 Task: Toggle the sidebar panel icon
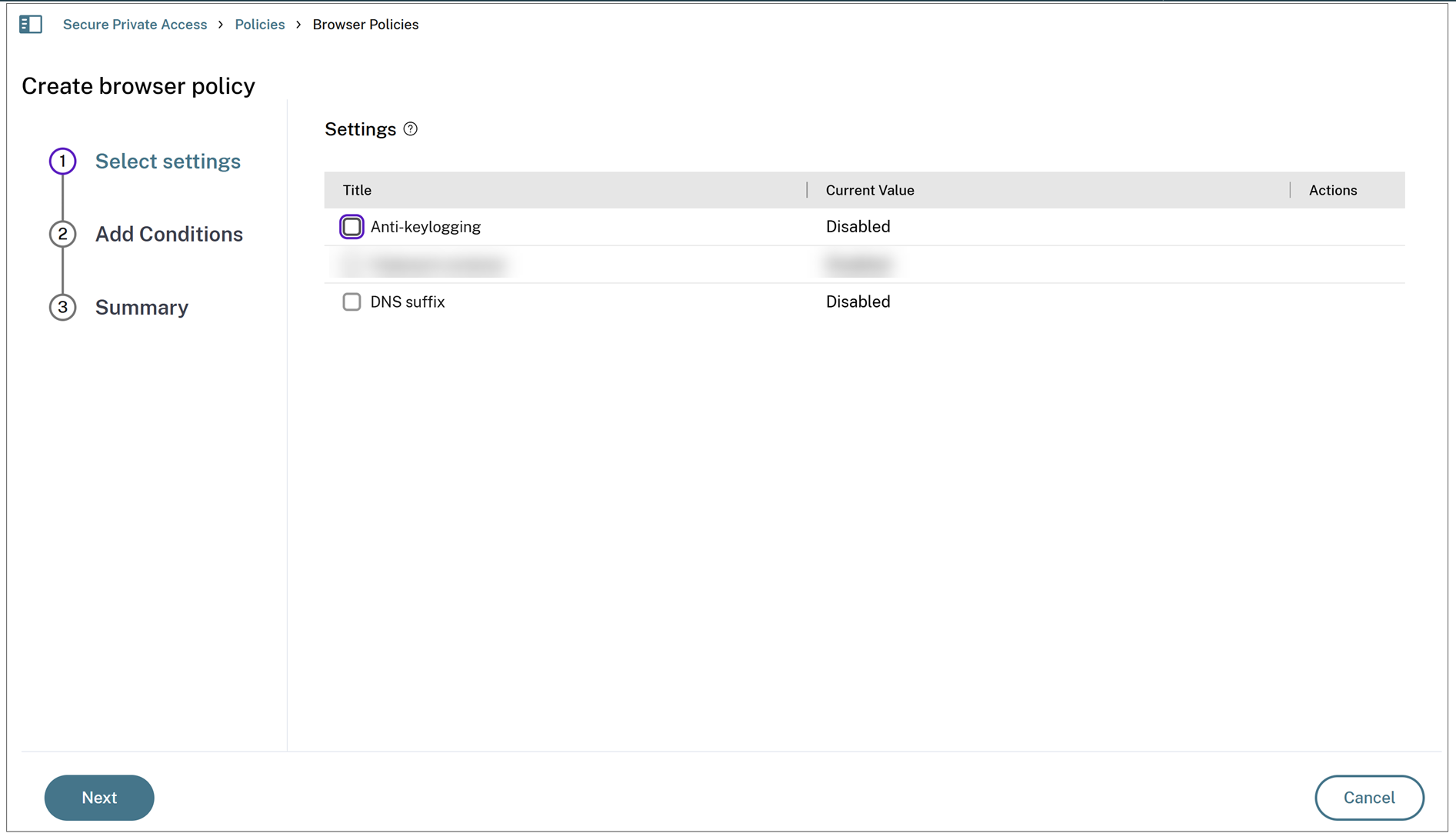[30, 25]
